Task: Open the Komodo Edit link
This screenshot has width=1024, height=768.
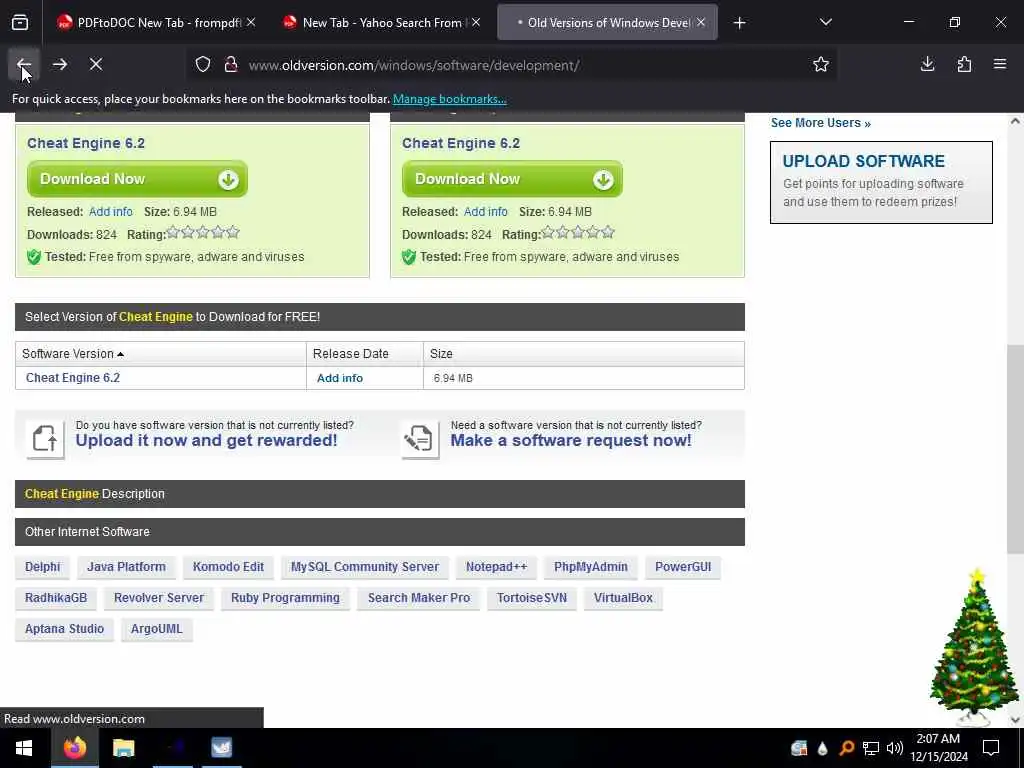Action: [x=228, y=567]
